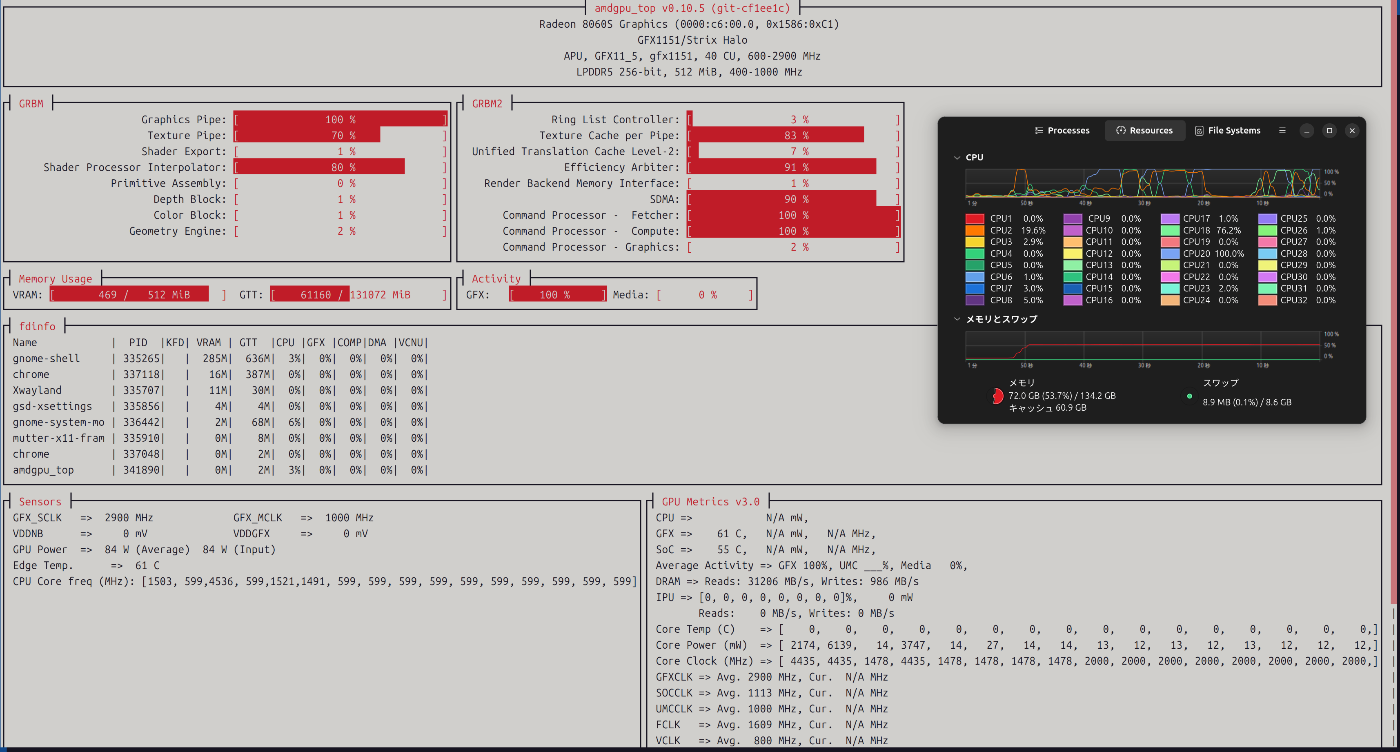
Task: Collapse the CPU section chevron
Action: 955,158
